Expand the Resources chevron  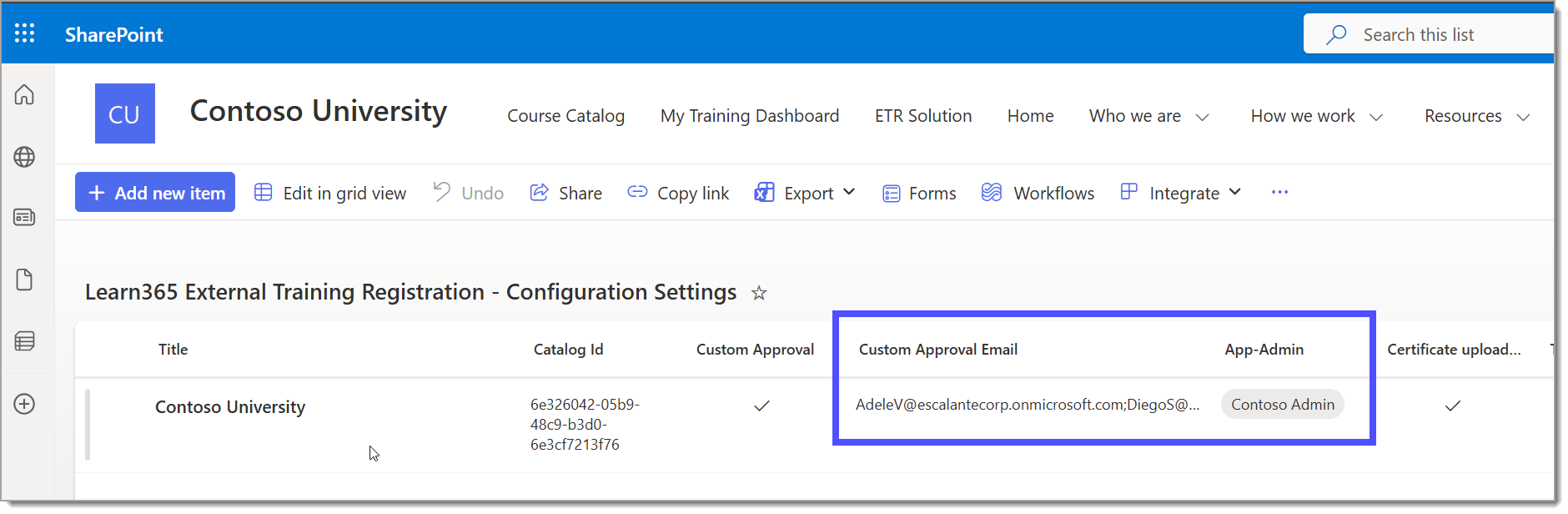[x=1523, y=118]
